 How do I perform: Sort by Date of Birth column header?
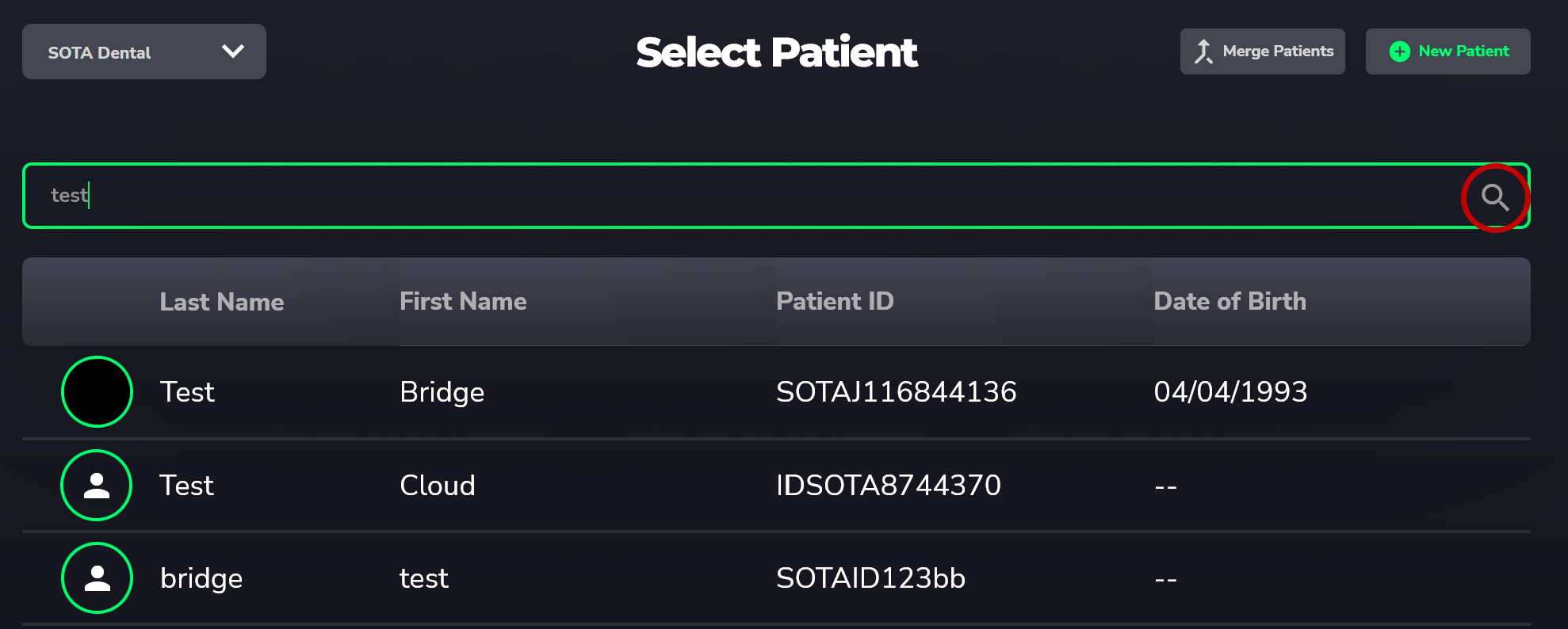1230,302
